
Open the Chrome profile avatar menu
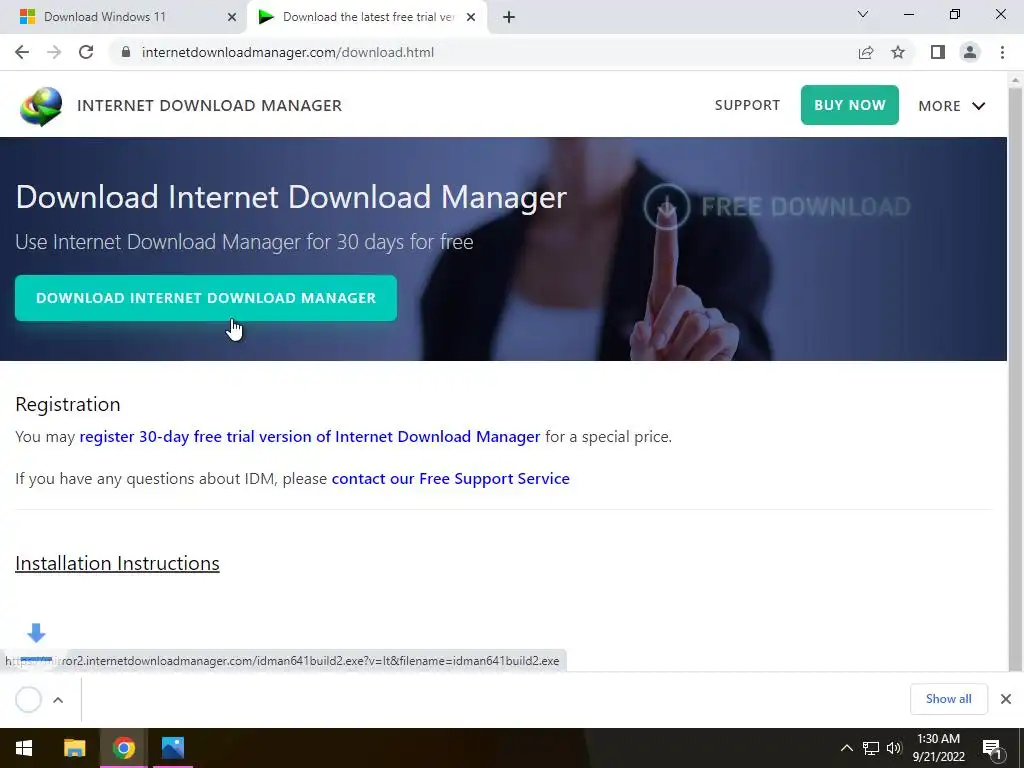click(970, 52)
